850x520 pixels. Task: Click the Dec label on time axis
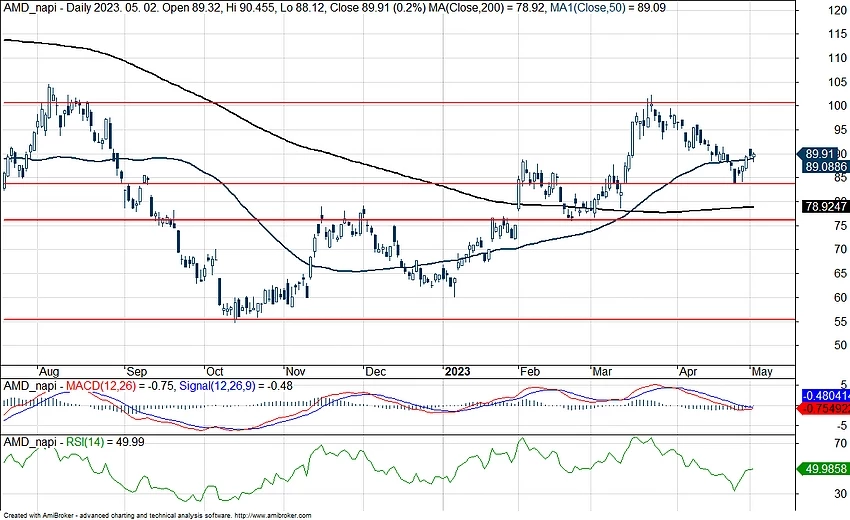pos(375,372)
